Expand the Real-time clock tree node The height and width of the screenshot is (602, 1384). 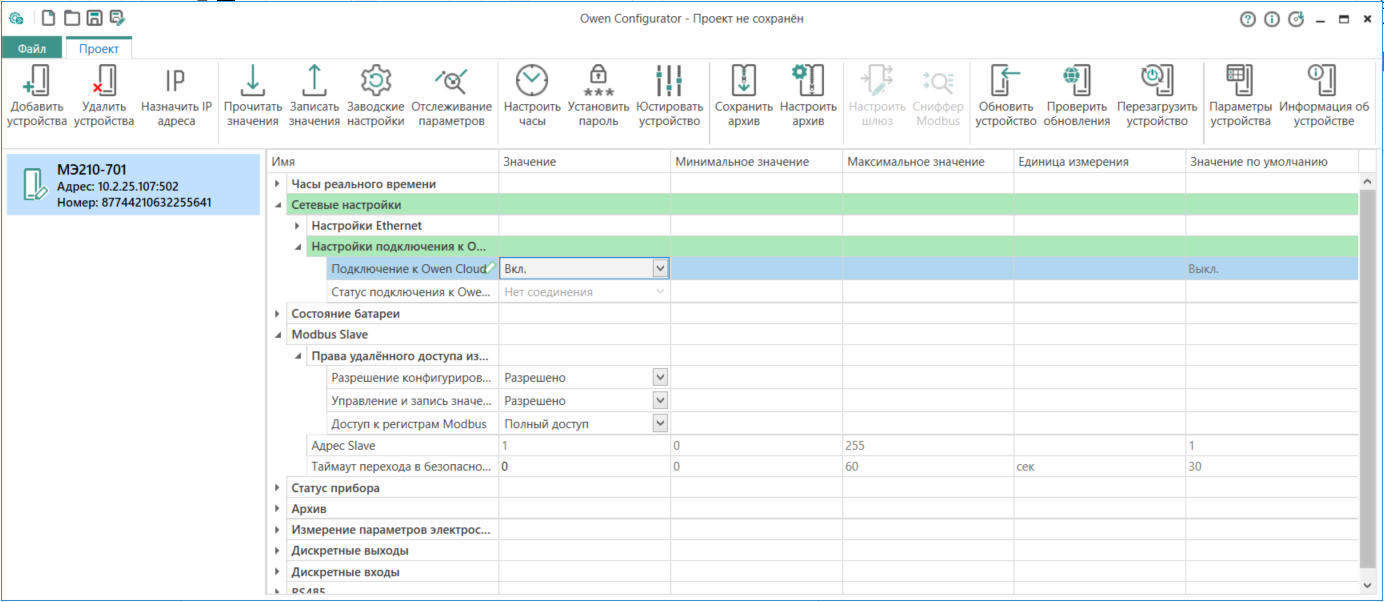pyautogui.click(x=277, y=184)
